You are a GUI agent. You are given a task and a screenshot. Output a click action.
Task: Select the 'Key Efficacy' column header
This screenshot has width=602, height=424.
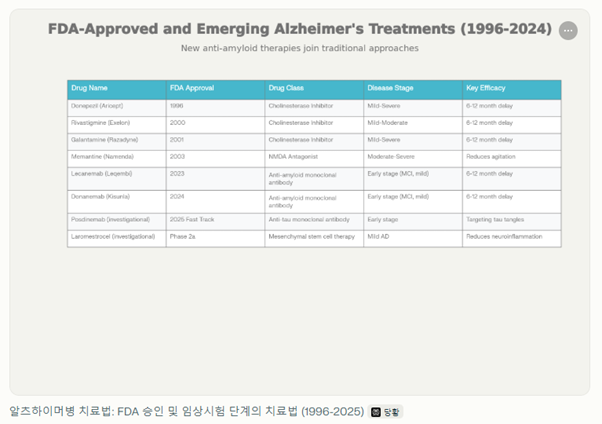(x=512, y=90)
